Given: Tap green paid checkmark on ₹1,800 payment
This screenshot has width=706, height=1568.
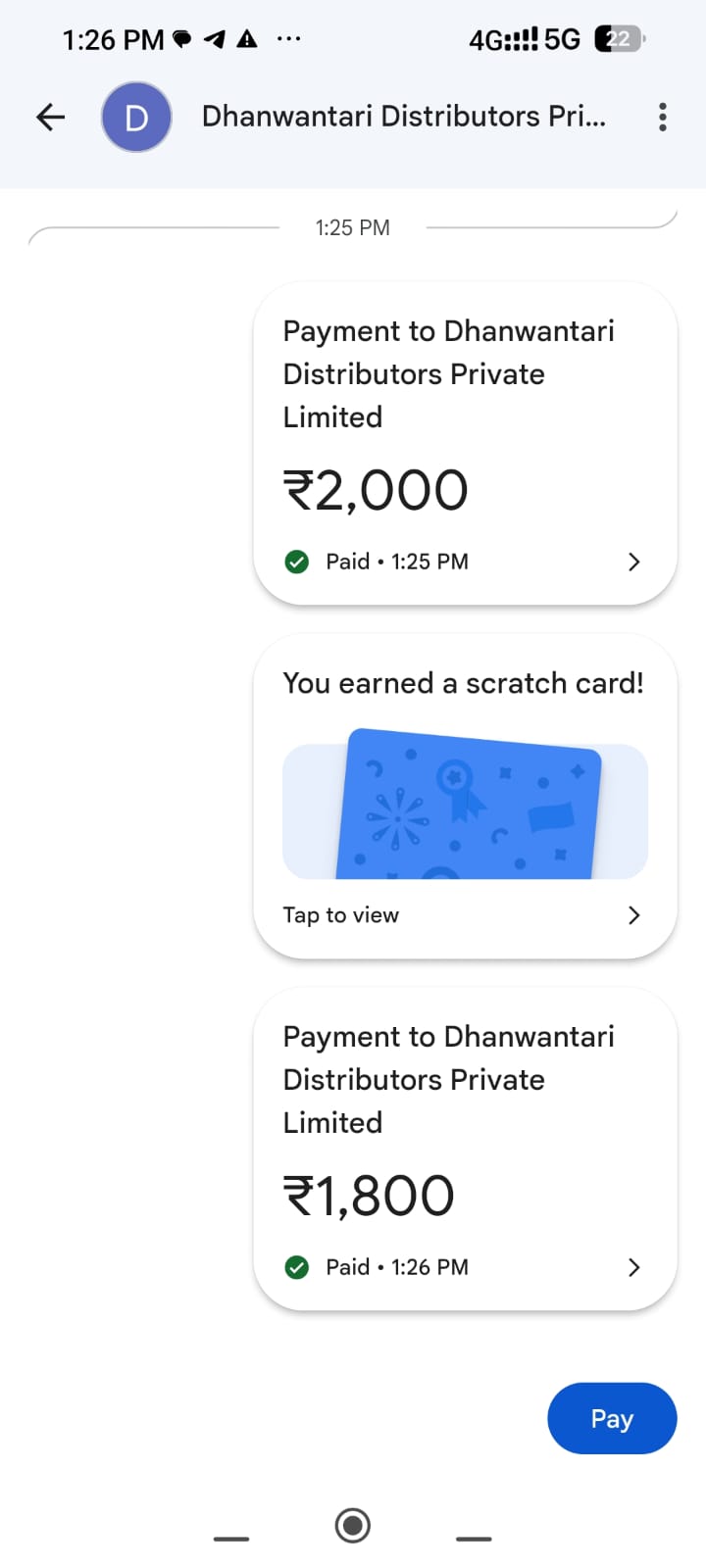Looking at the screenshot, I should (x=296, y=1267).
